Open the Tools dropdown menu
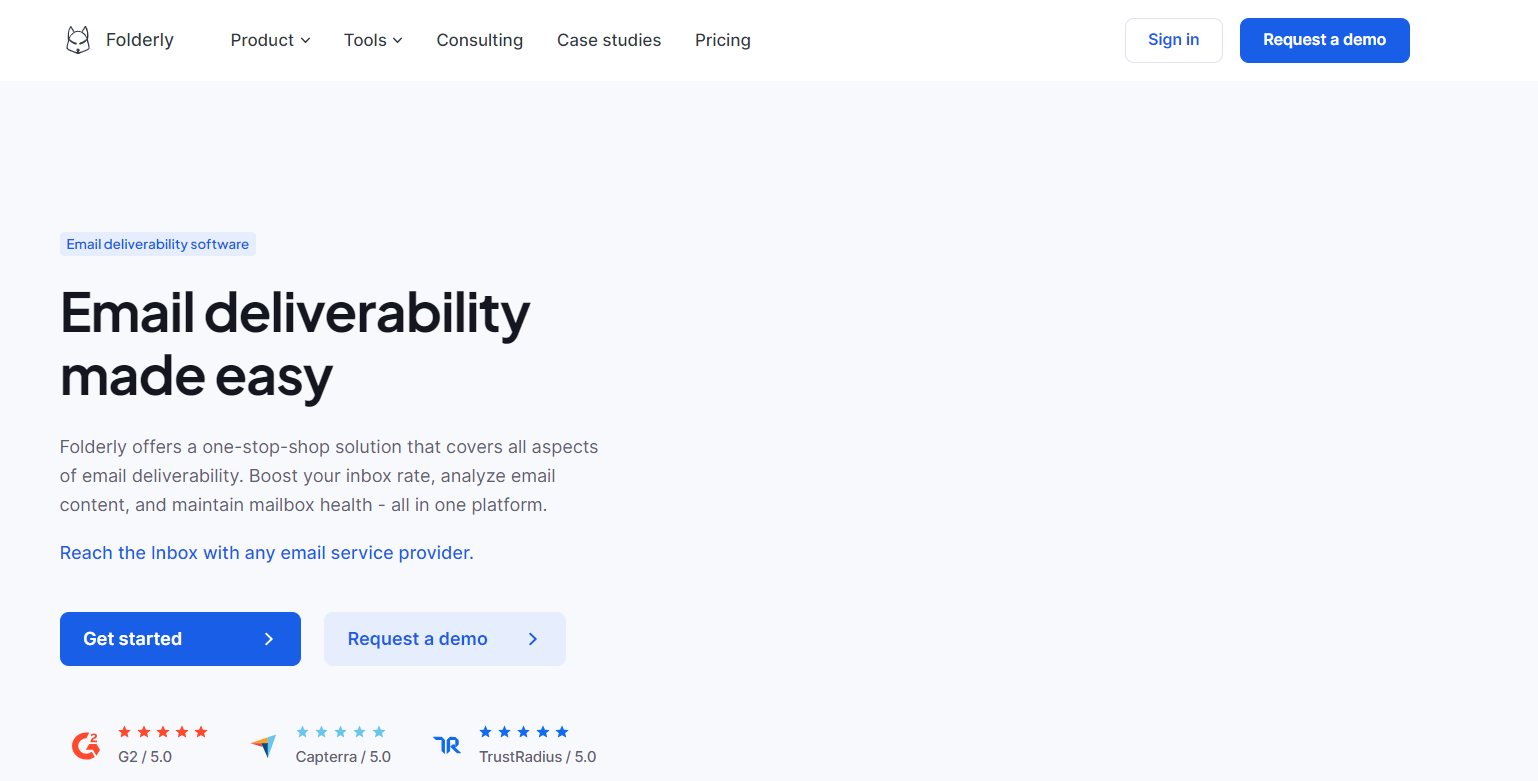This screenshot has width=1538, height=781. (366, 40)
